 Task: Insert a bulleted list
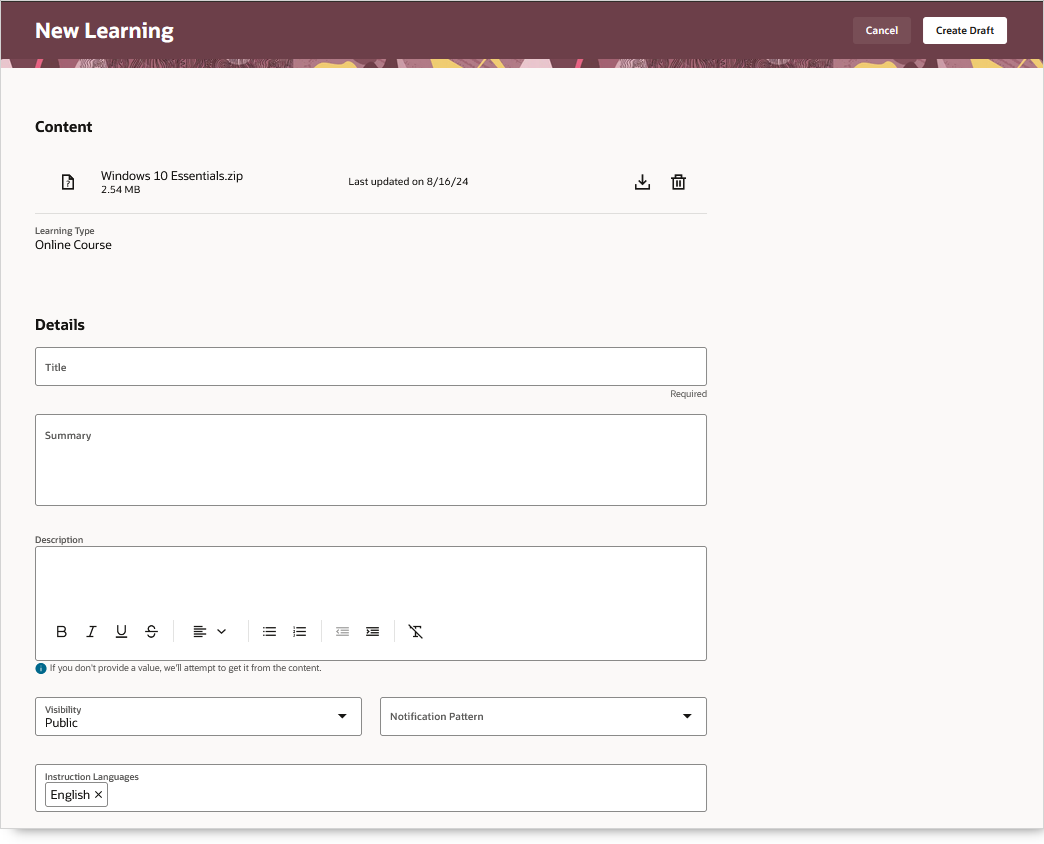coord(269,631)
